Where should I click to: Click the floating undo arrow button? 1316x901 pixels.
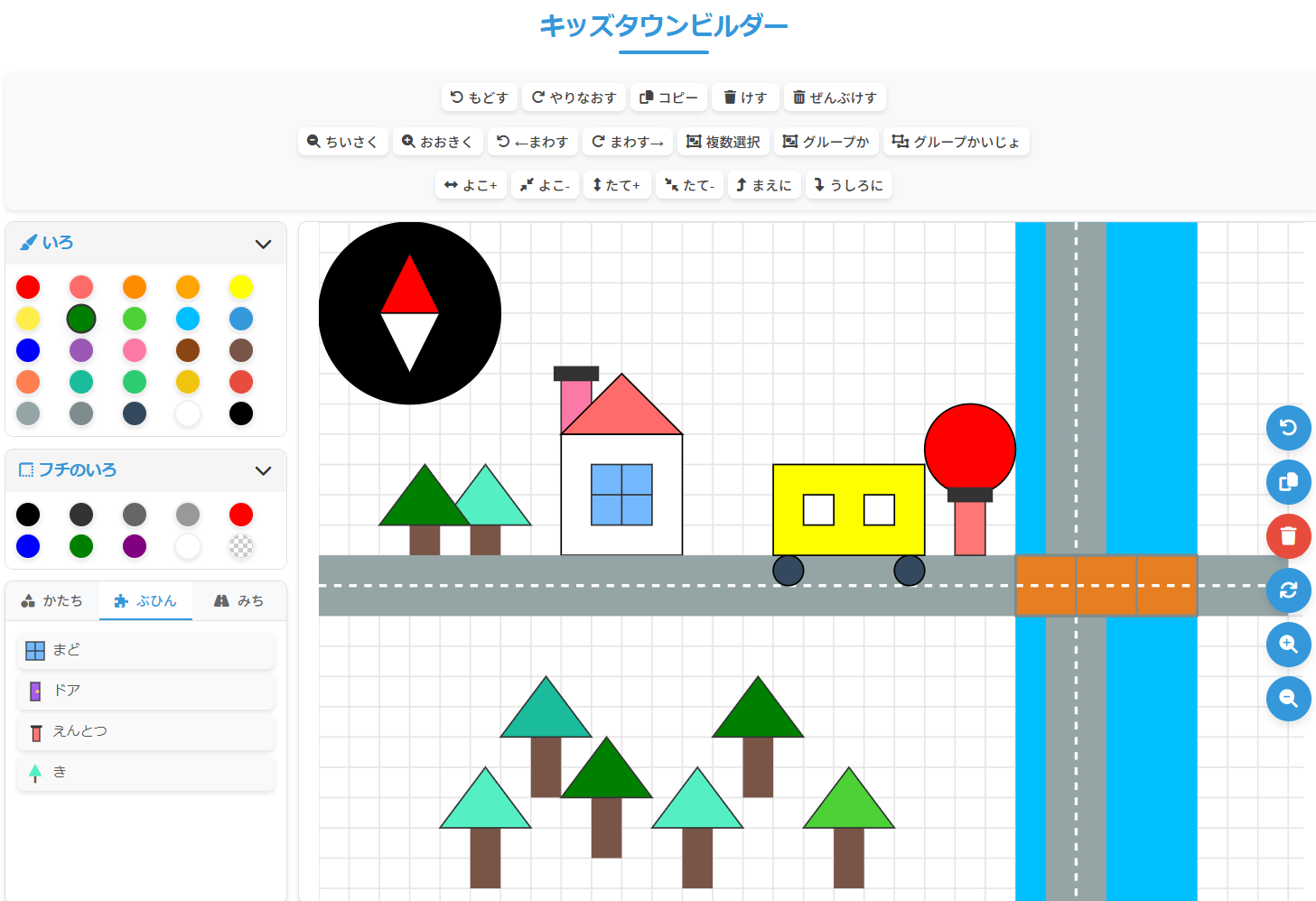[x=1288, y=428]
